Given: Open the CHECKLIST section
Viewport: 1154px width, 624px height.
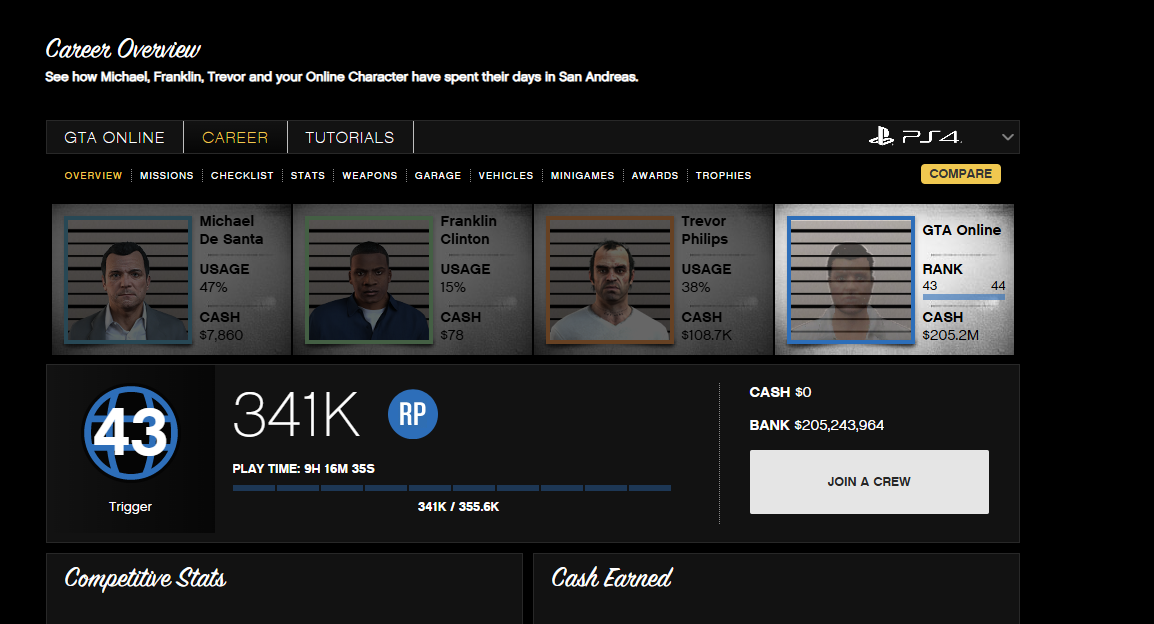Looking at the screenshot, I should [242, 175].
